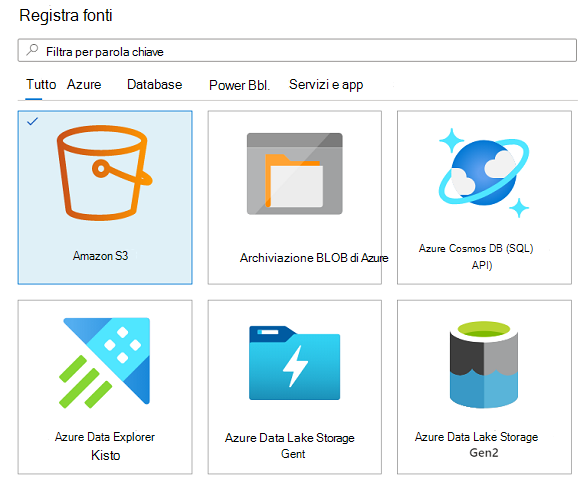
Task: Select the Archiviazione BLOB di Azure label
Action: pyautogui.click(x=314, y=258)
